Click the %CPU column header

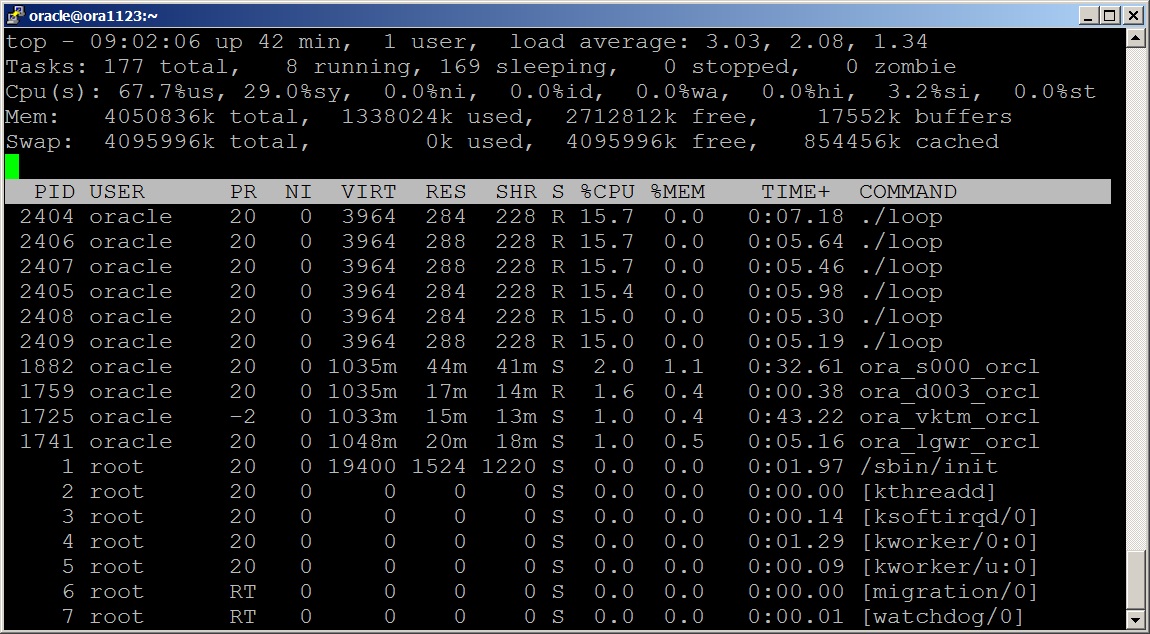pyautogui.click(x=606, y=192)
